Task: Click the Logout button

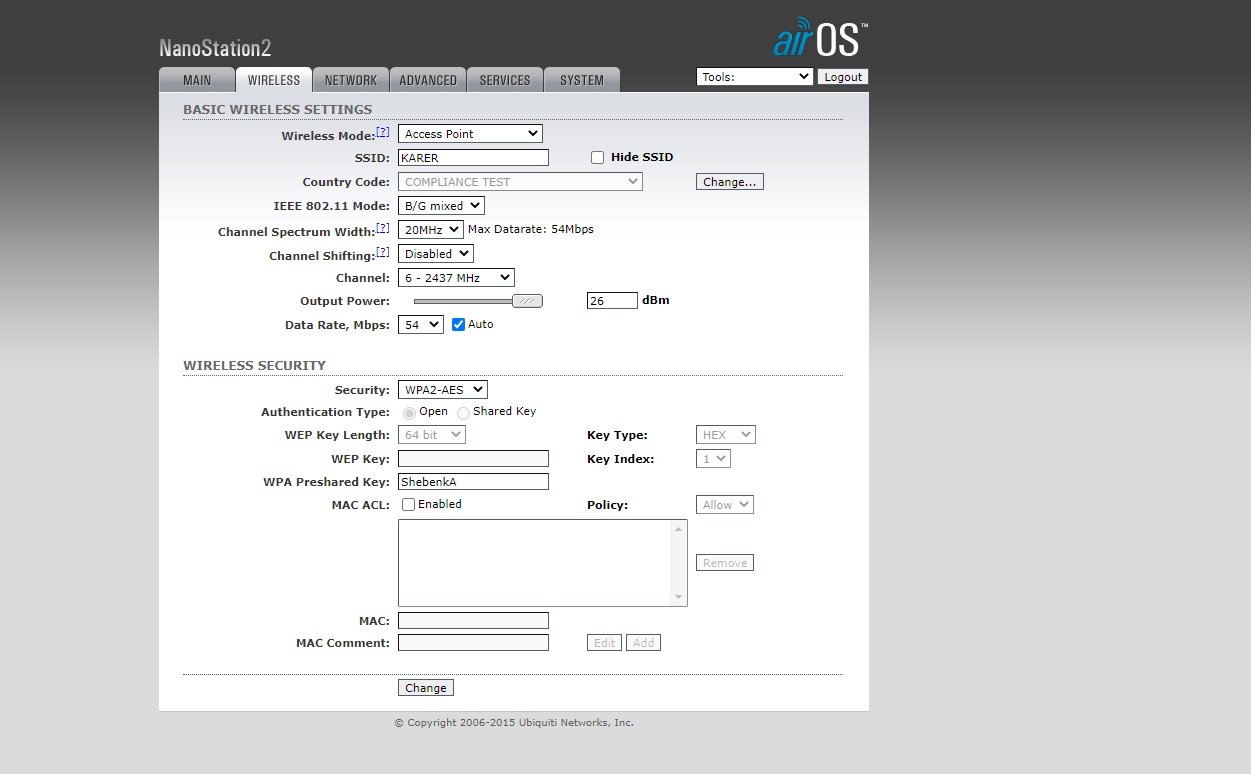Action: tap(843, 77)
